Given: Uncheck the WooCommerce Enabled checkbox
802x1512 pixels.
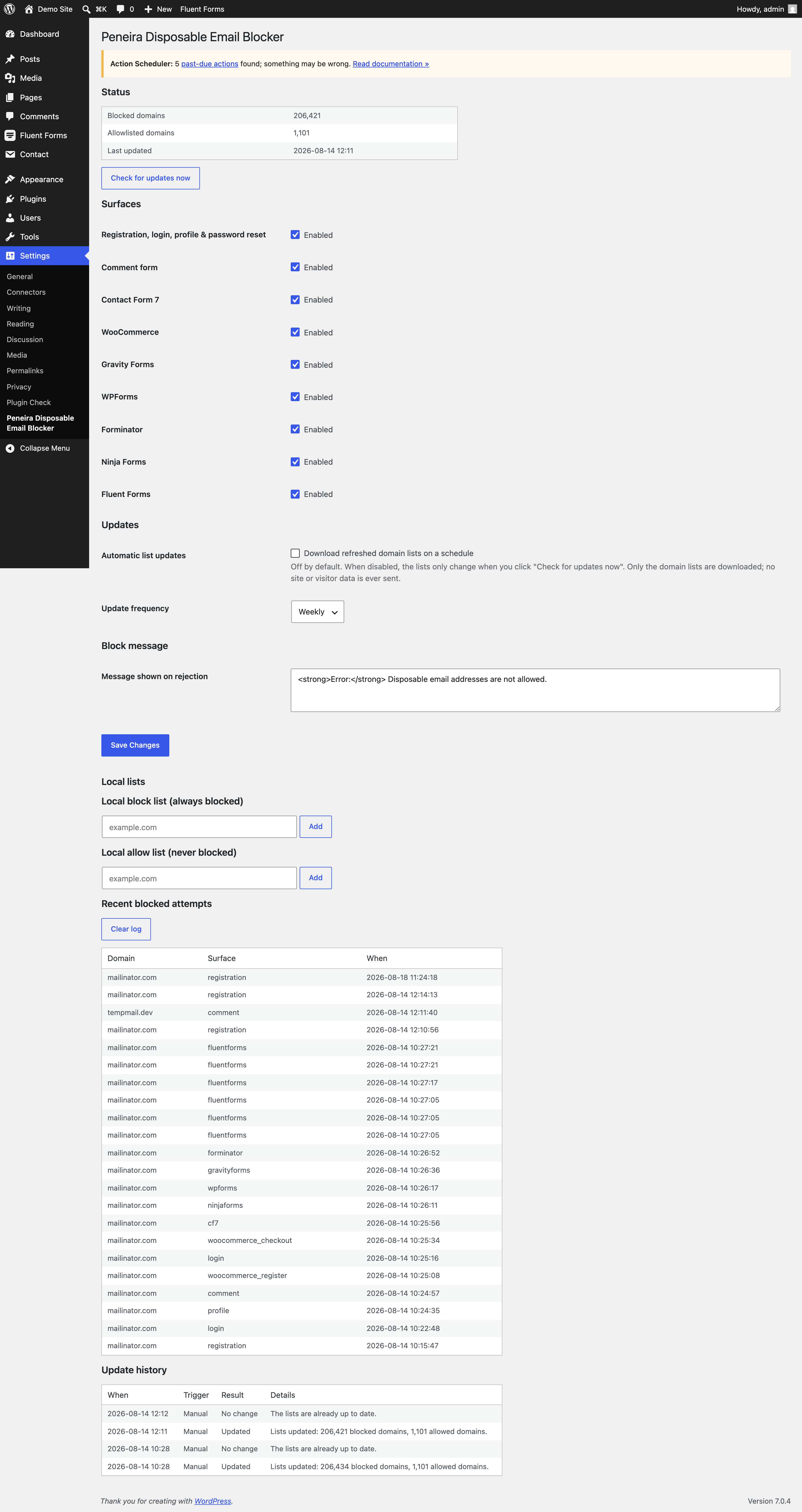Looking at the screenshot, I should 295,332.
